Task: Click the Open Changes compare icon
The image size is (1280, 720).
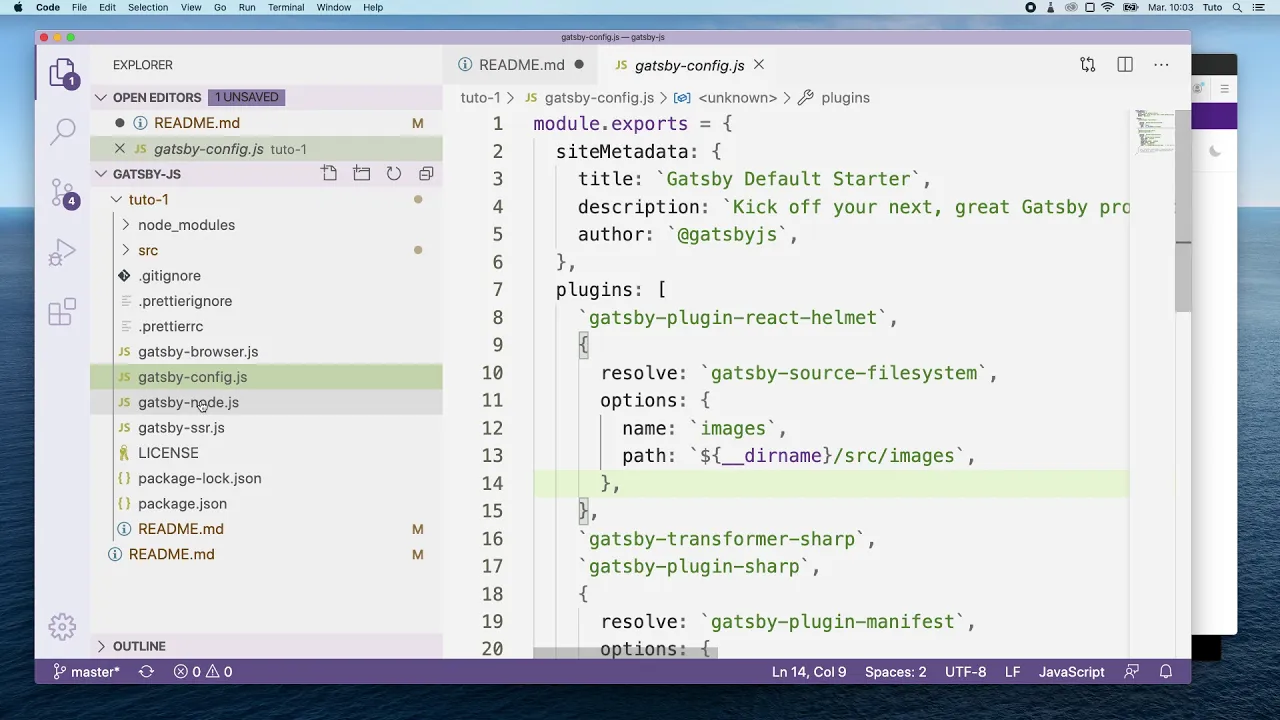Action: (1088, 65)
